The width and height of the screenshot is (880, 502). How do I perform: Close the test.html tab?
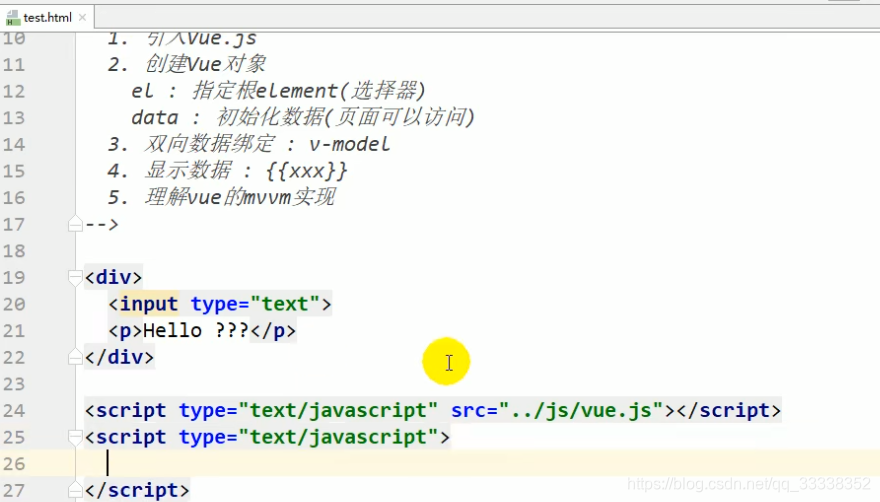(x=82, y=17)
